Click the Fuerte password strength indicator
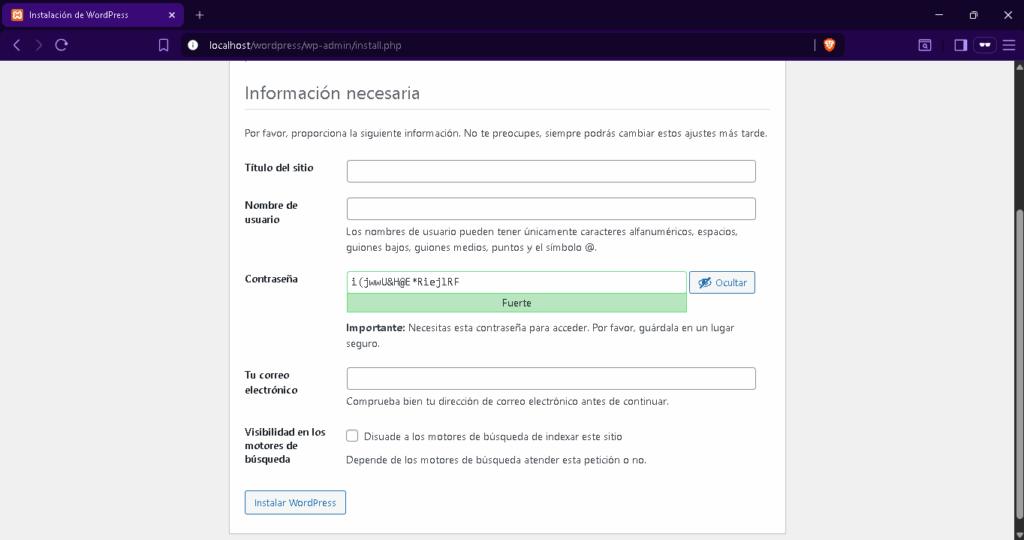Viewport: 1024px width, 540px height. coord(517,303)
